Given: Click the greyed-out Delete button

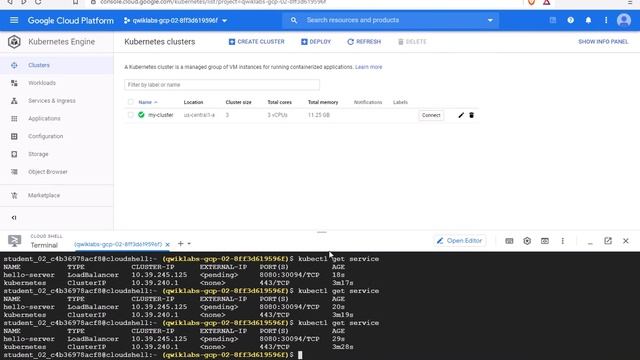Looking at the screenshot, I should 412,42.
